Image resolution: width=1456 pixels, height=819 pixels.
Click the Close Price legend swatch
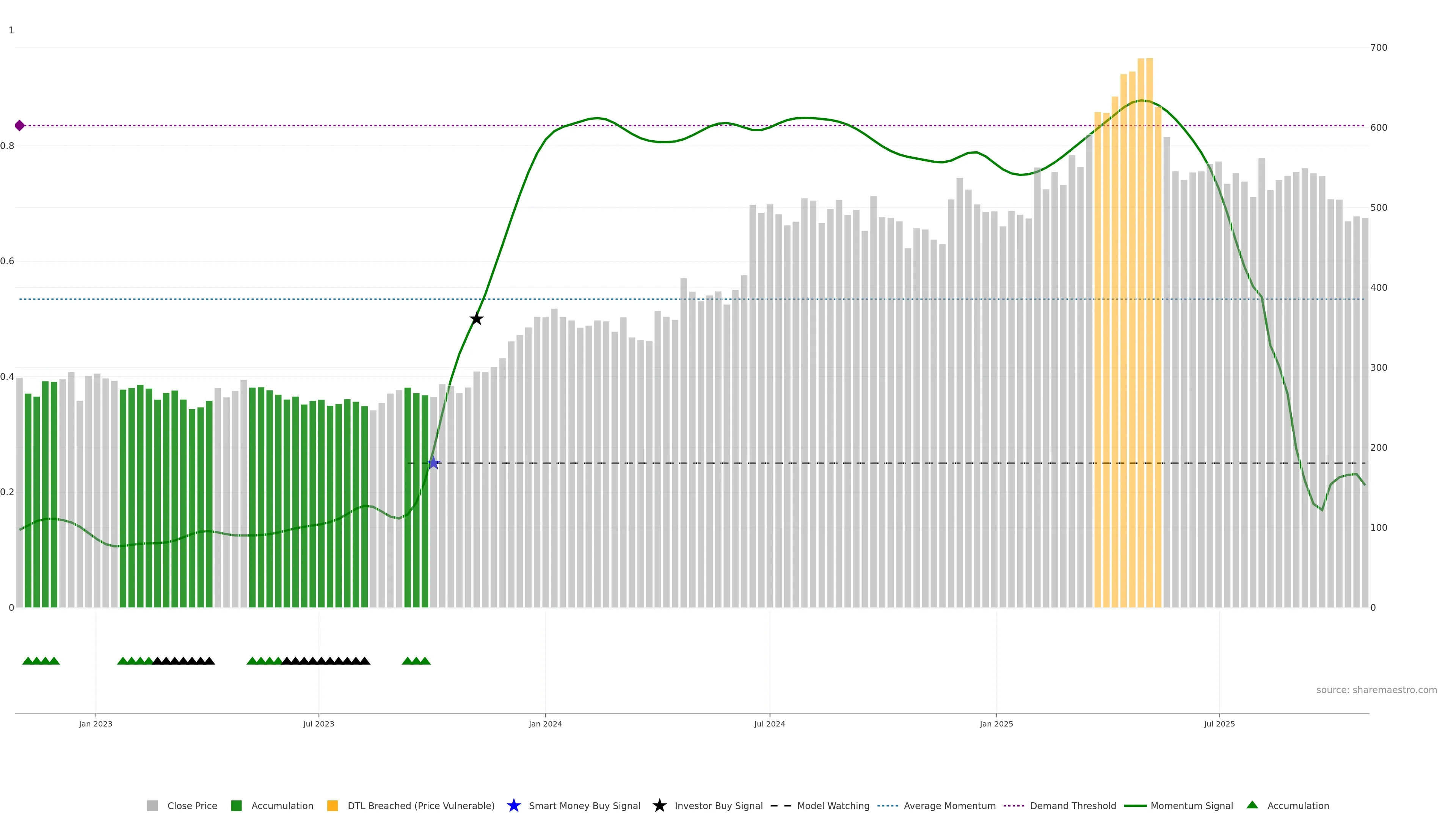[152, 805]
